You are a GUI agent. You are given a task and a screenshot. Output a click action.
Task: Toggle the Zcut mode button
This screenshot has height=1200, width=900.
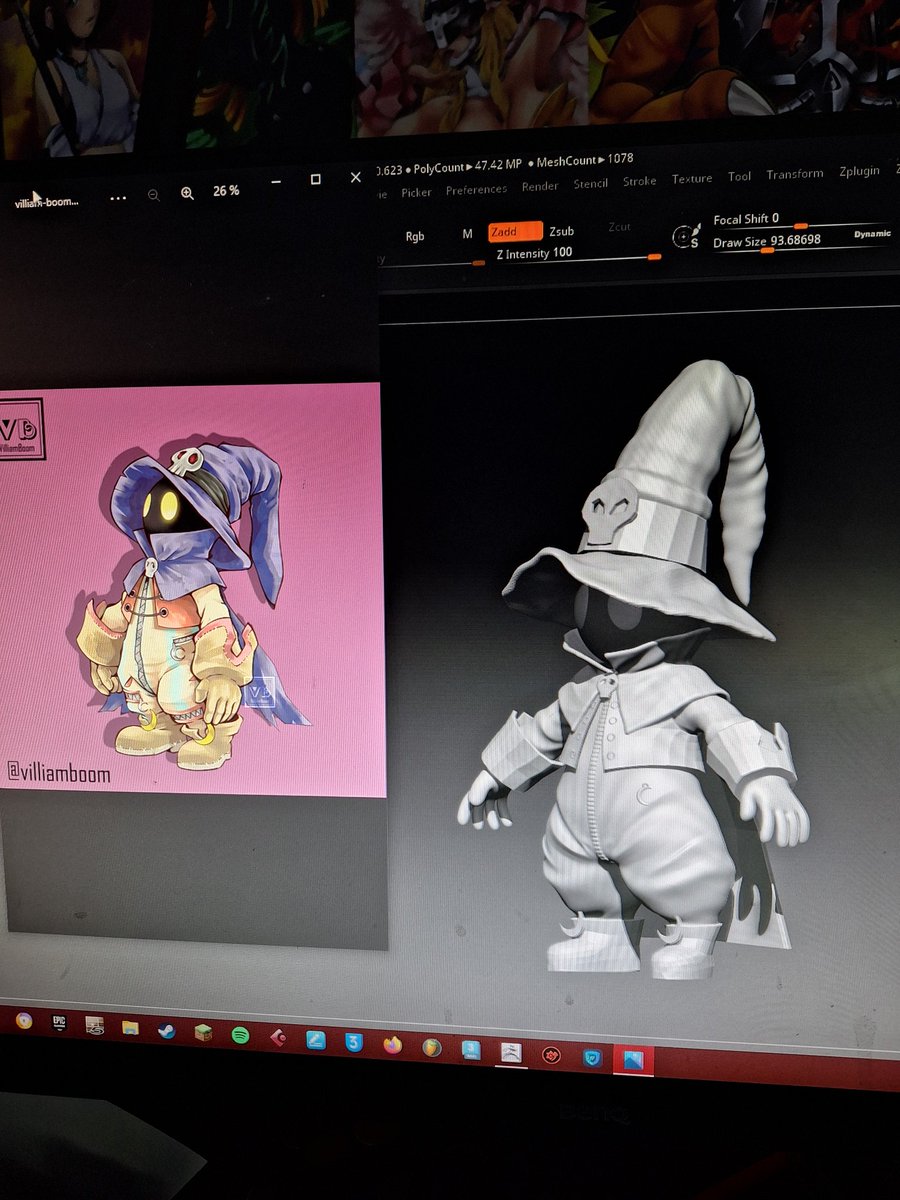(x=620, y=227)
